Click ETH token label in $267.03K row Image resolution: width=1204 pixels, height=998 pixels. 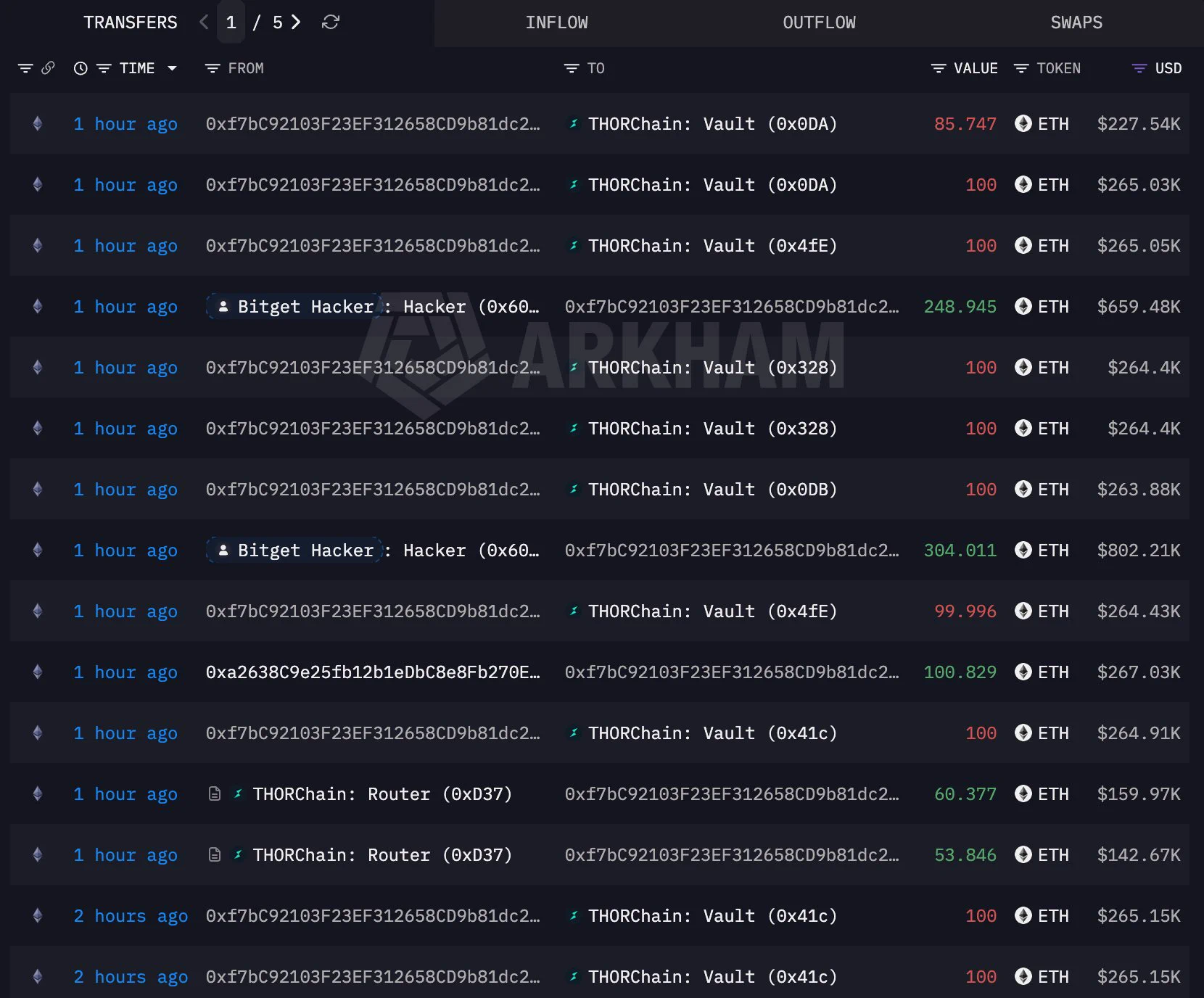pyautogui.click(x=1053, y=672)
